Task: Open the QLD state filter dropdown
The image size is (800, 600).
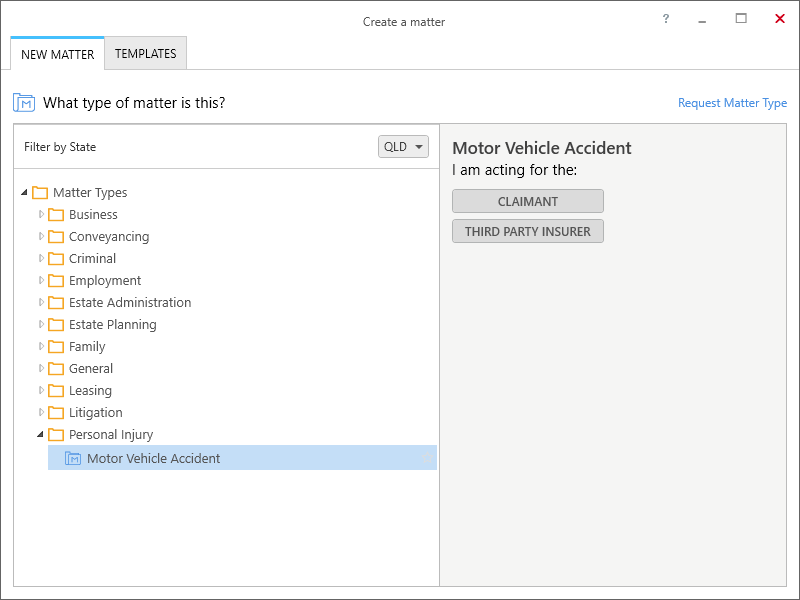Action: click(x=403, y=147)
